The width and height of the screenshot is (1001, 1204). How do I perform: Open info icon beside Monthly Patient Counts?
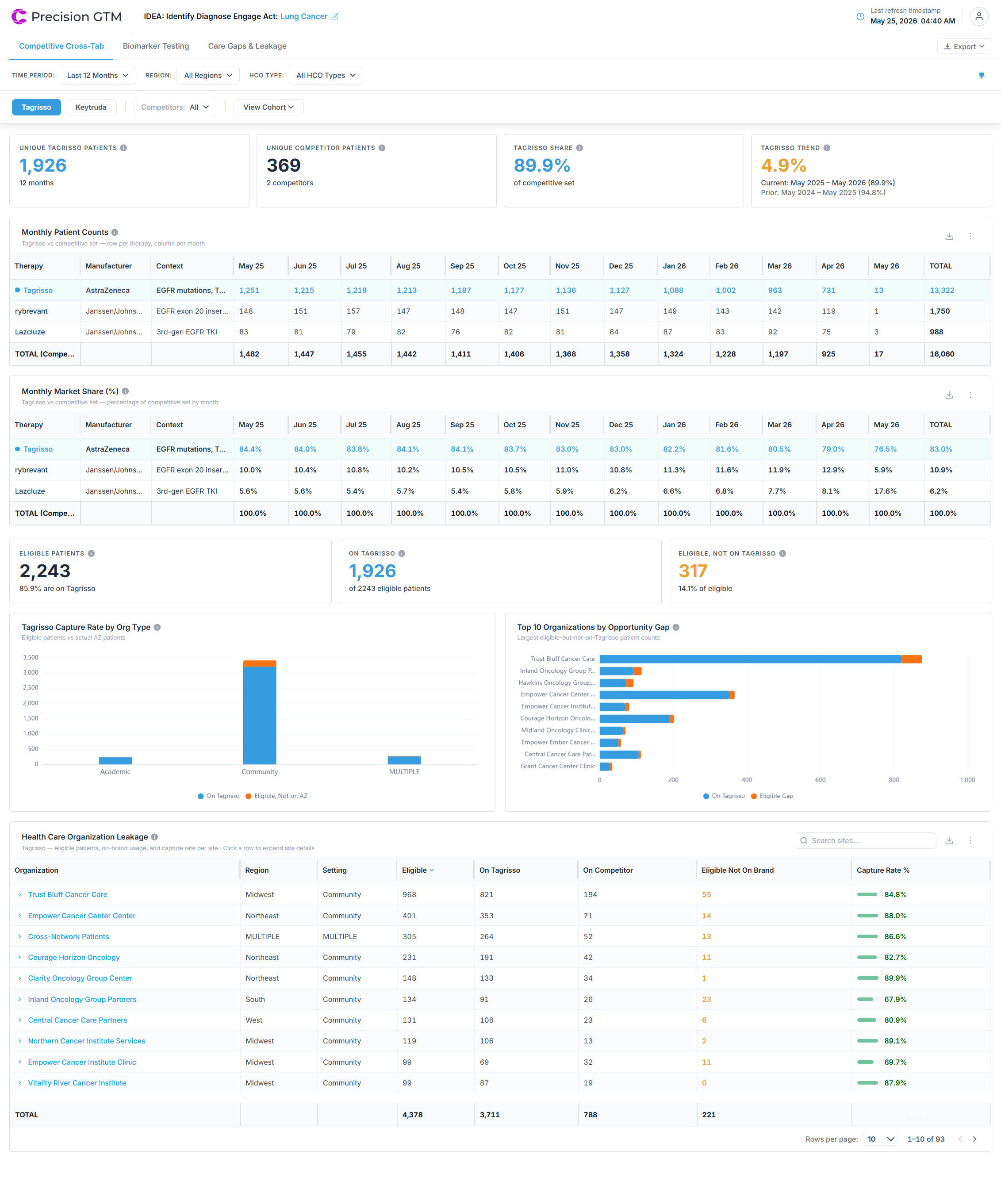click(x=115, y=232)
